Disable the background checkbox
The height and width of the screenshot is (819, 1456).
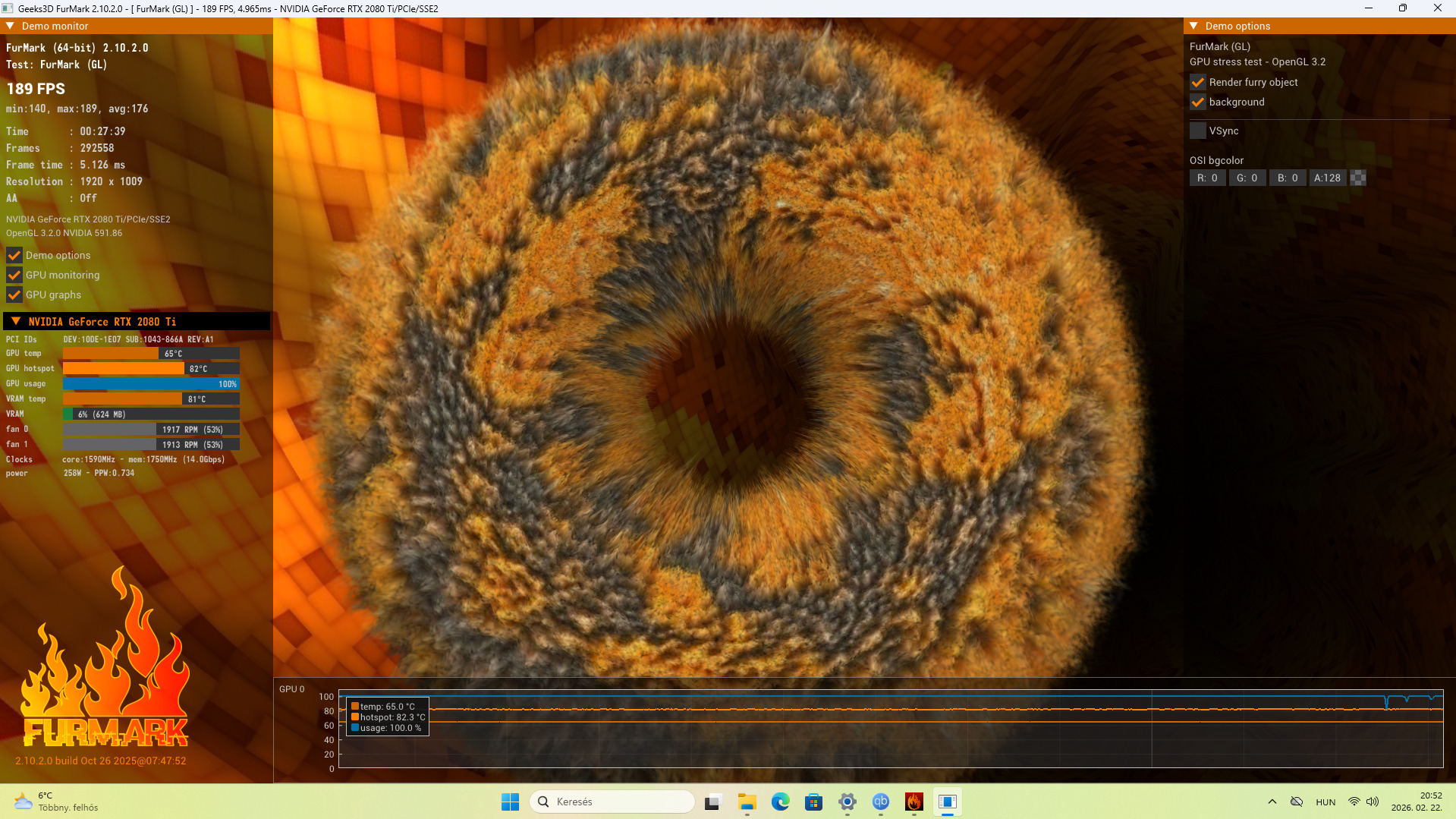[1198, 102]
